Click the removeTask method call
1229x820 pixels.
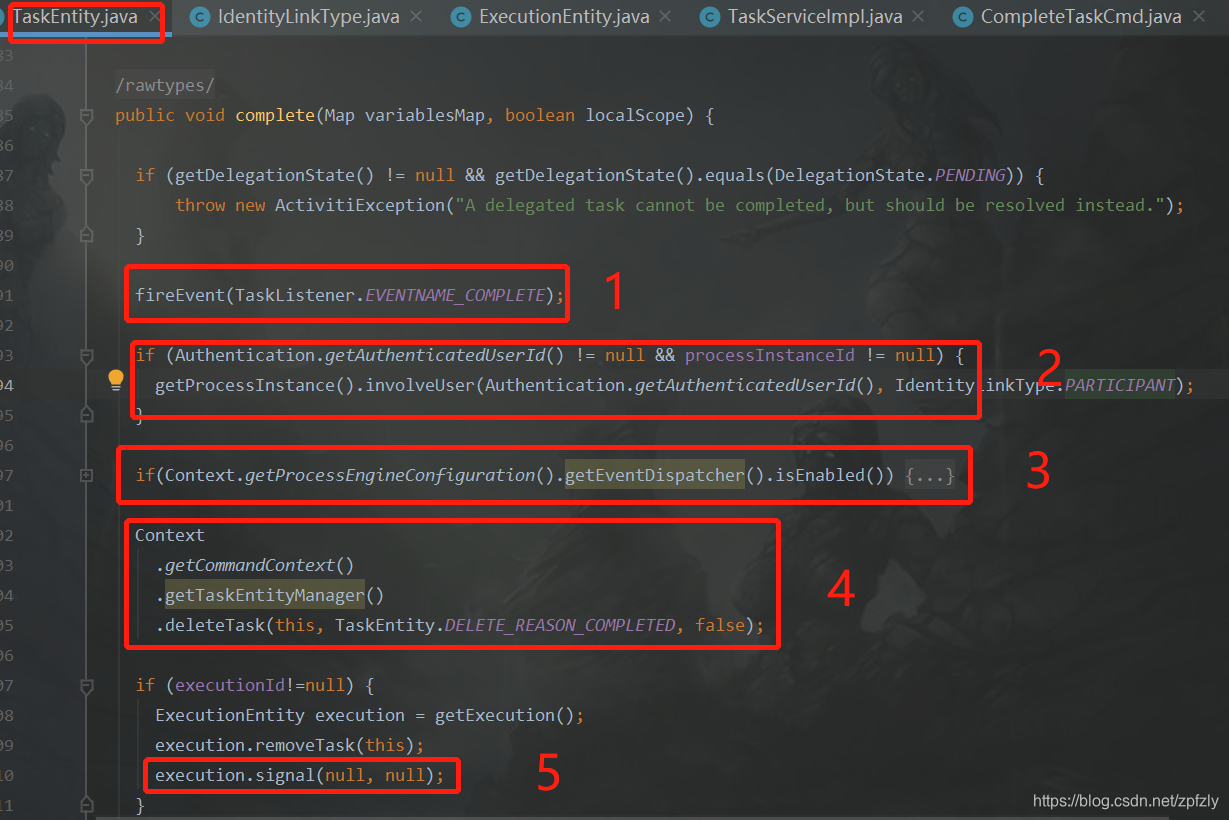pos(300,745)
